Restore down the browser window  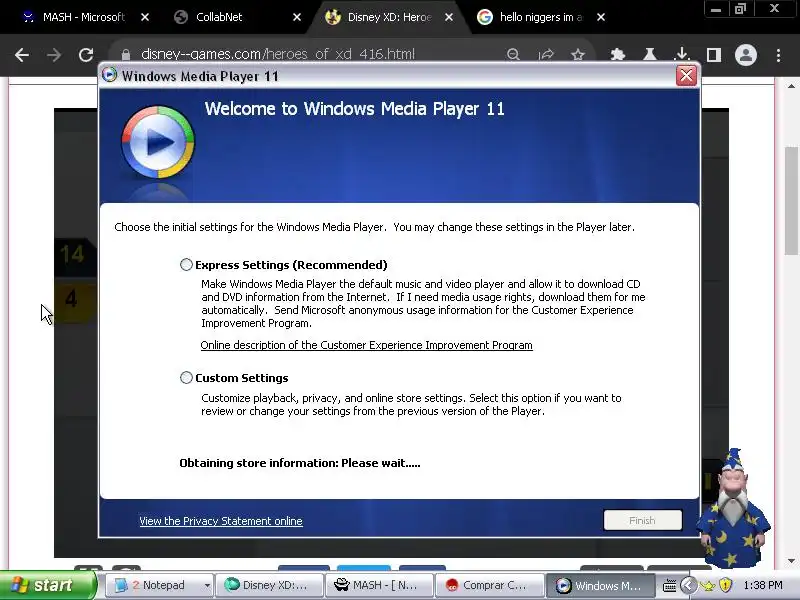coord(740,9)
